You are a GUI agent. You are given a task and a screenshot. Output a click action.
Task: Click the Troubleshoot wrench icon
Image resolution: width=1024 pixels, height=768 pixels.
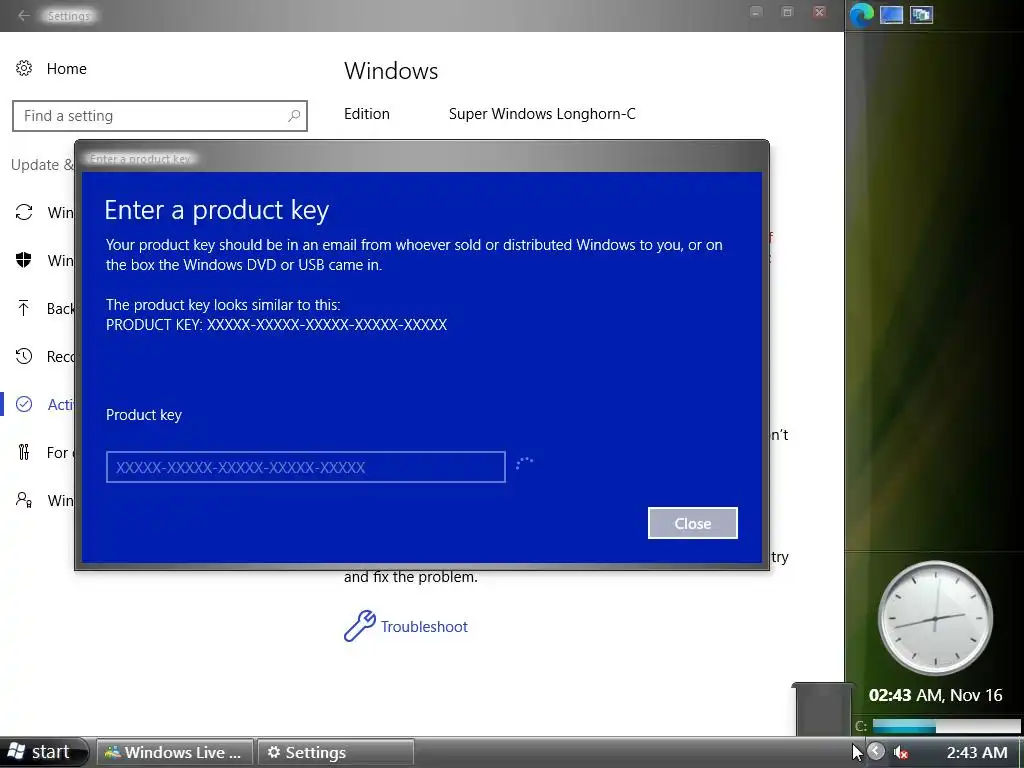pyautogui.click(x=359, y=626)
